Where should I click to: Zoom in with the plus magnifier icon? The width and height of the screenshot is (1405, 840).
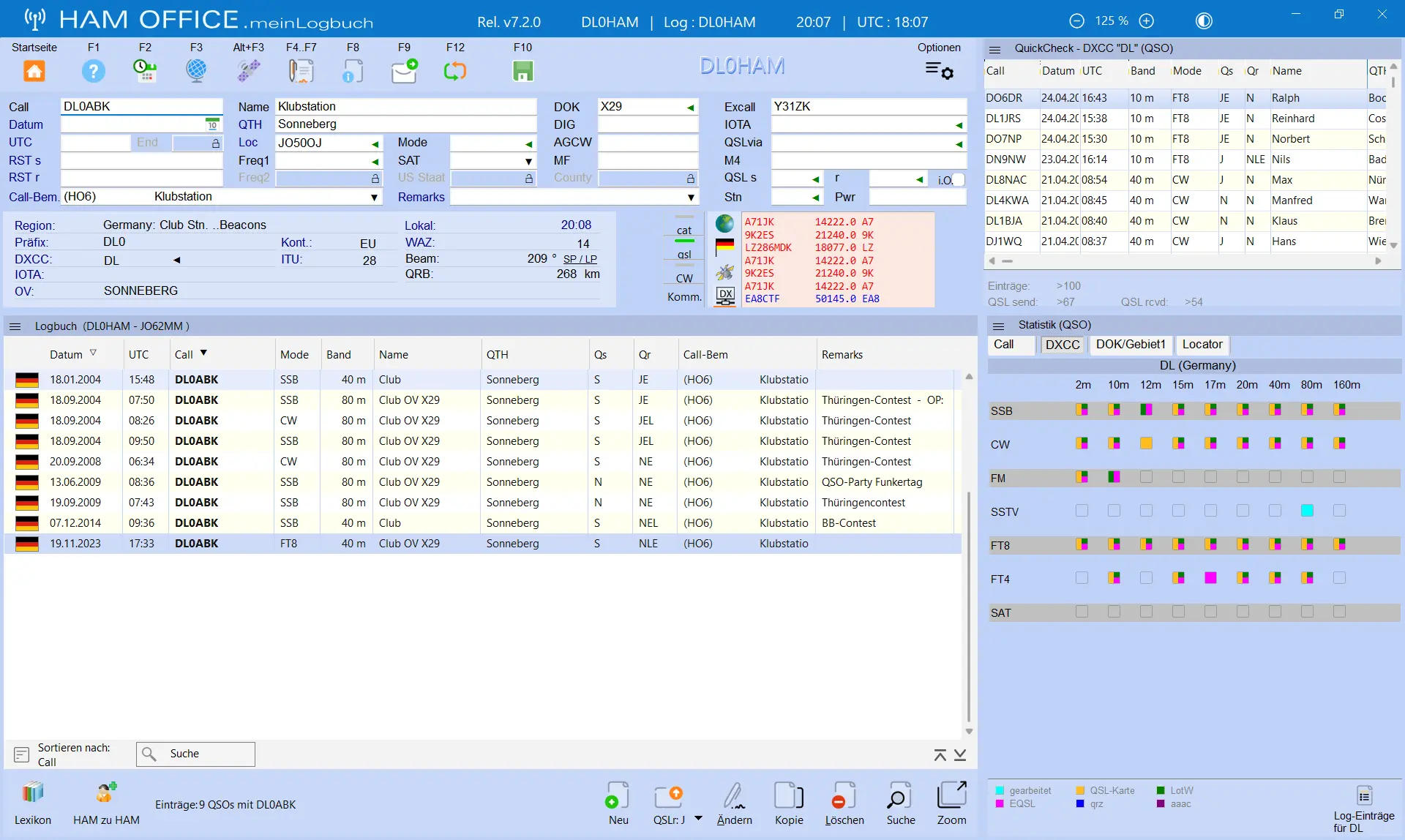click(x=1147, y=21)
